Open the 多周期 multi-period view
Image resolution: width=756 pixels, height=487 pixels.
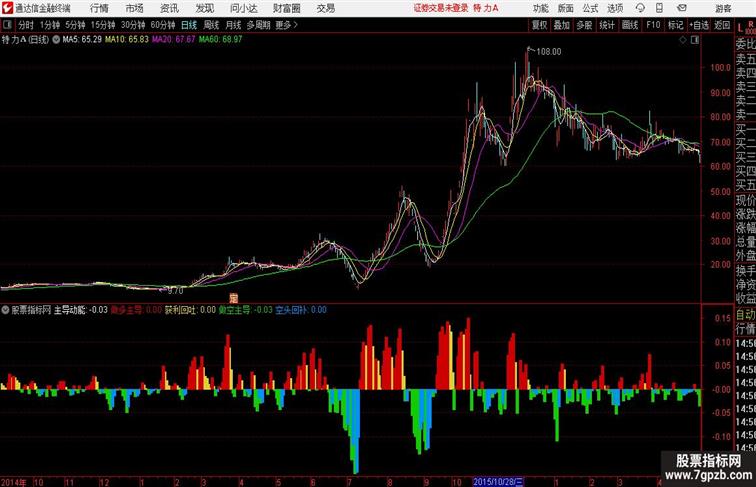click(x=258, y=25)
